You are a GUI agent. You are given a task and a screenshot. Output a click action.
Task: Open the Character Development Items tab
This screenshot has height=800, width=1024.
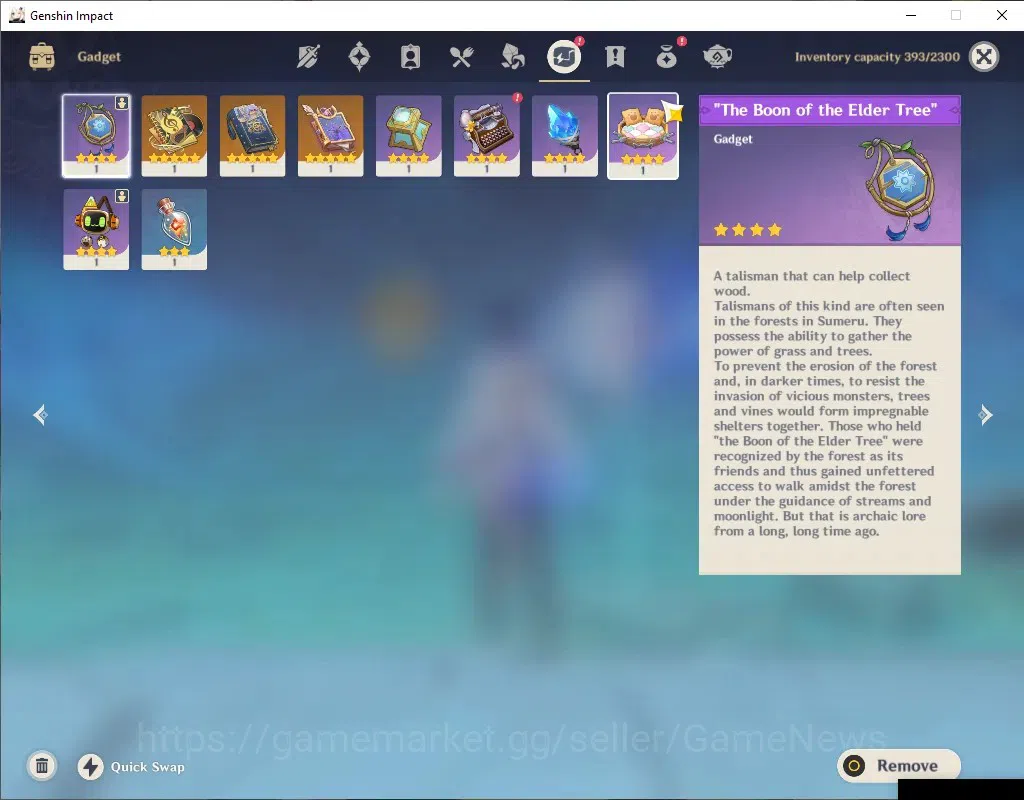410,57
